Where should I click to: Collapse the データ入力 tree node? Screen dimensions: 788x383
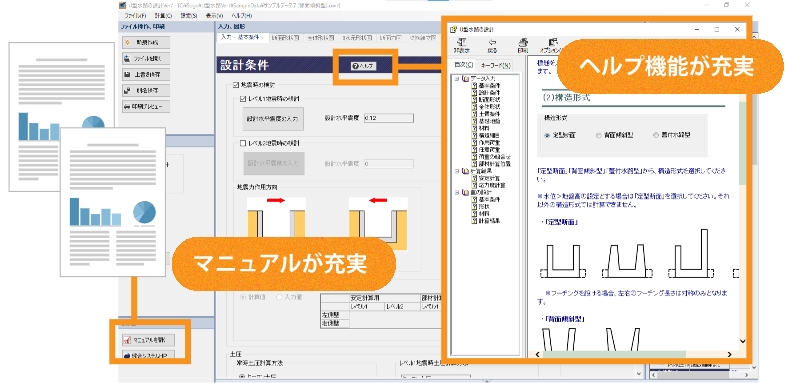click(x=456, y=79)
